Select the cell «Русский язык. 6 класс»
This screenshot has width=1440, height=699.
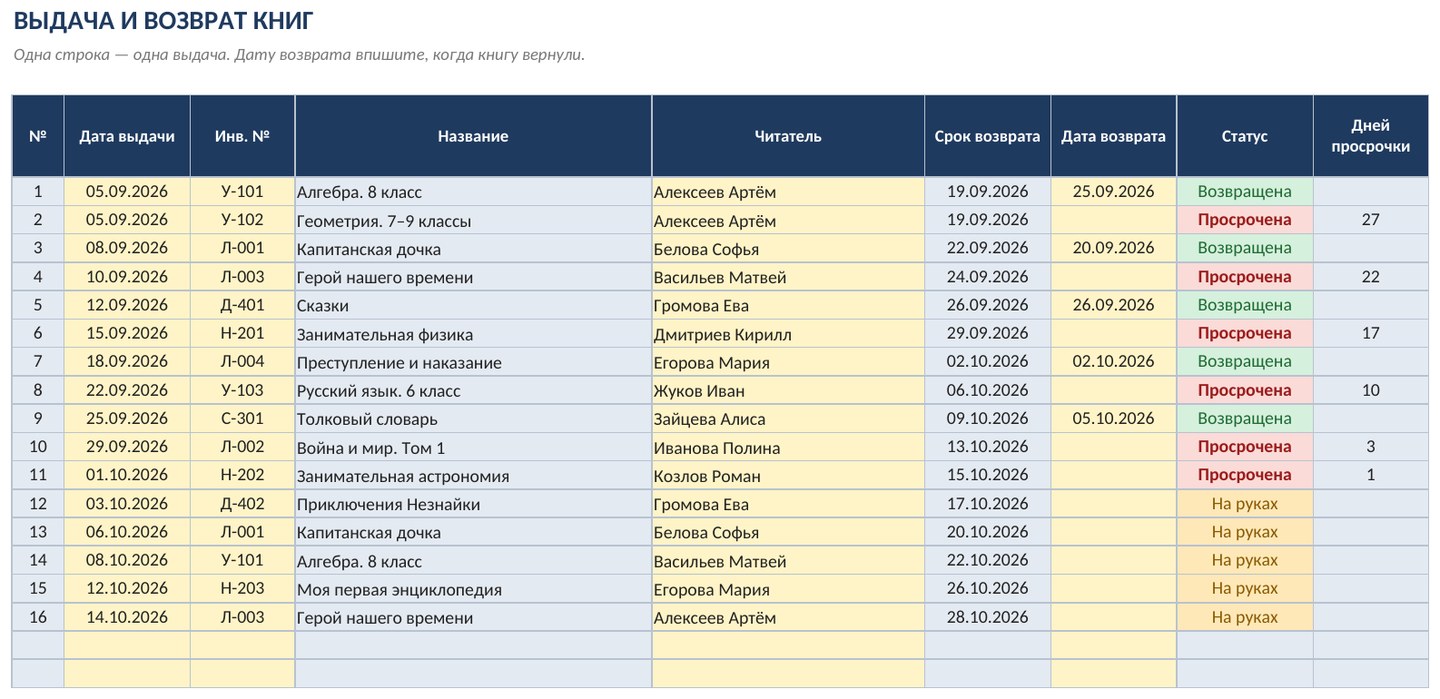click(x=473, y=390)
